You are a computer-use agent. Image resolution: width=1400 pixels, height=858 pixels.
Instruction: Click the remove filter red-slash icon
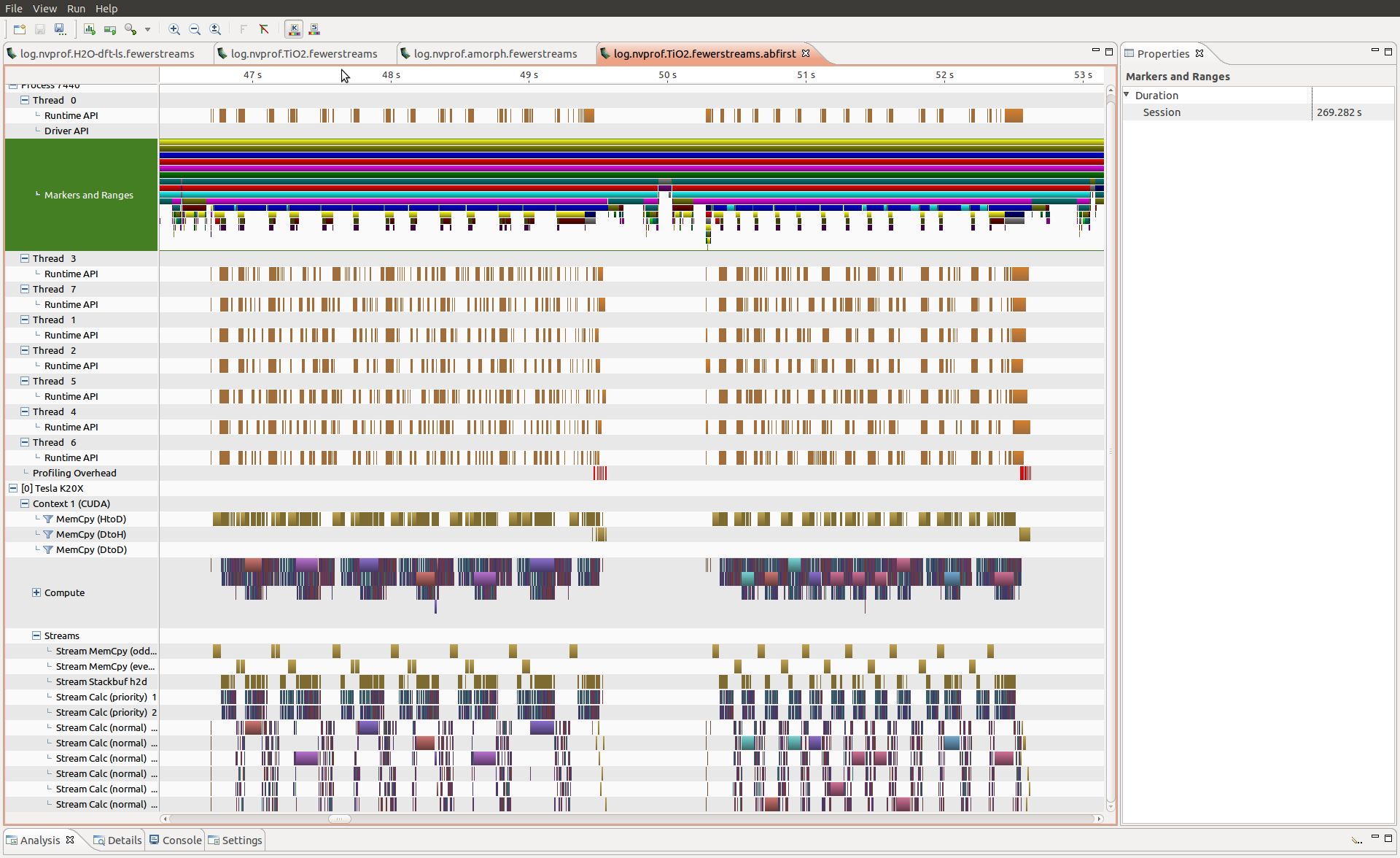264,29
